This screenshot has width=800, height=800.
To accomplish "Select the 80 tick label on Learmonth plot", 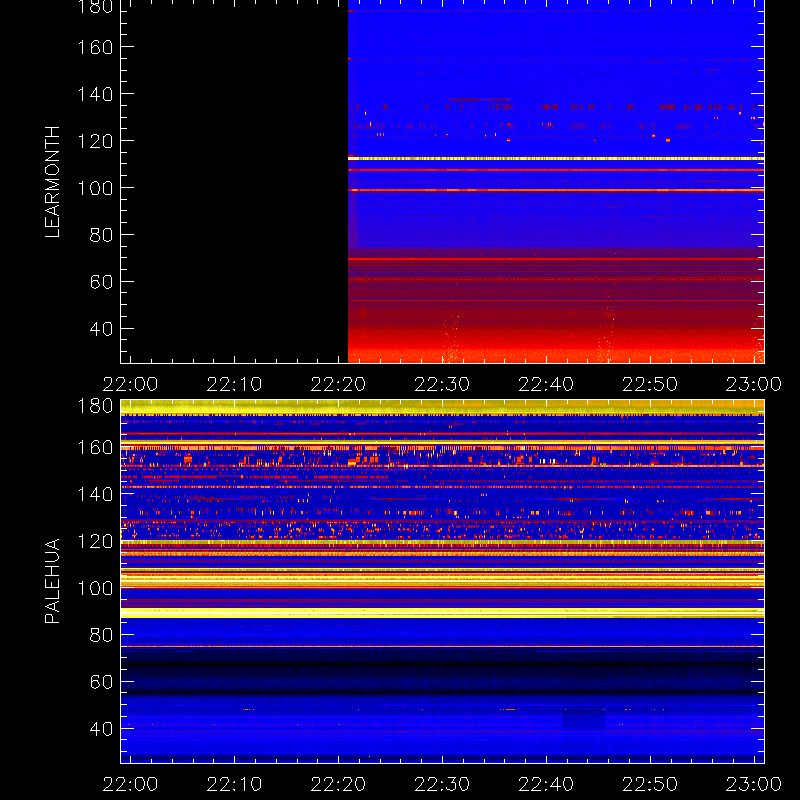I will coord(101,235).
